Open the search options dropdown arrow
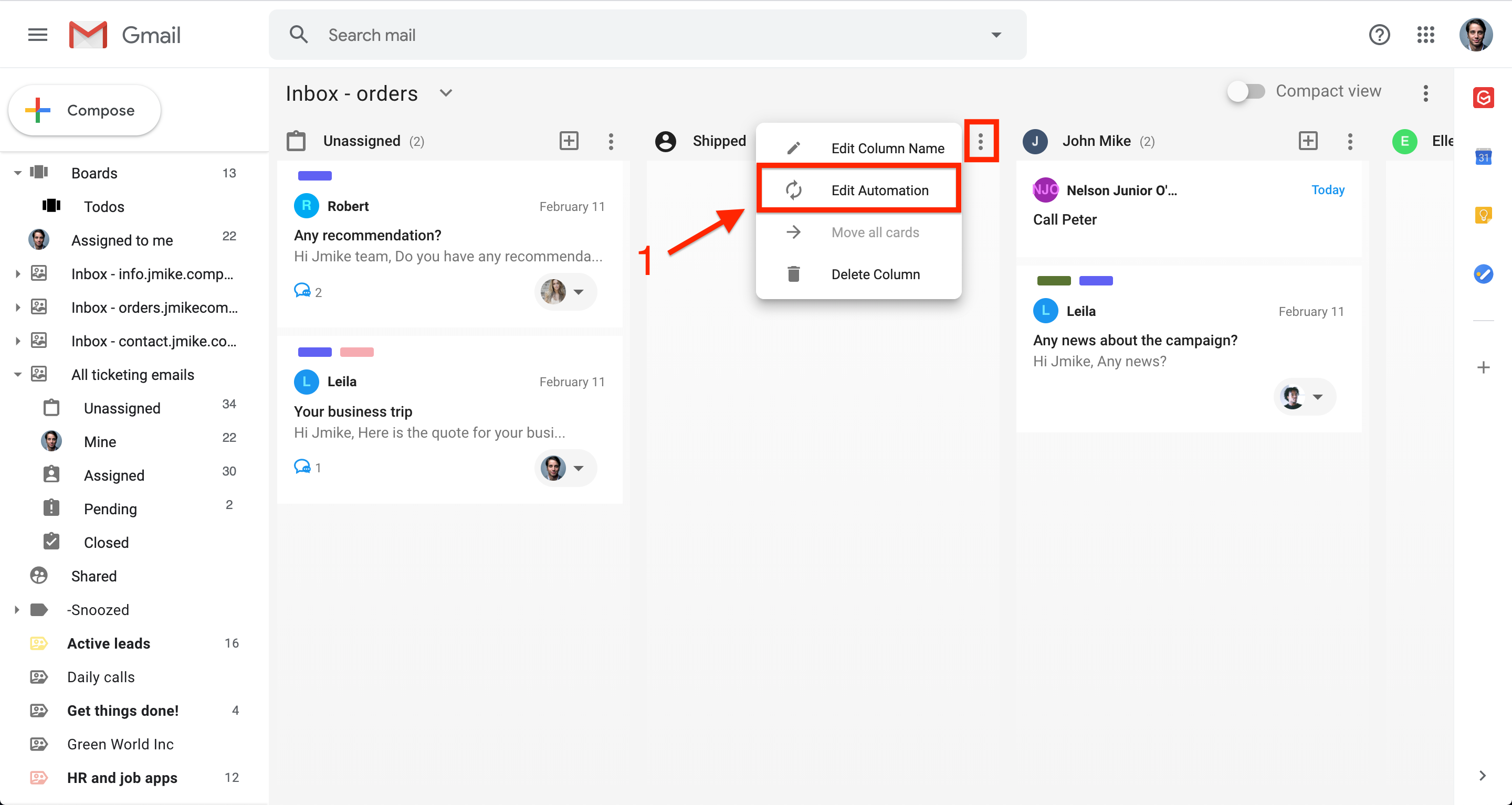 (996, 35)
